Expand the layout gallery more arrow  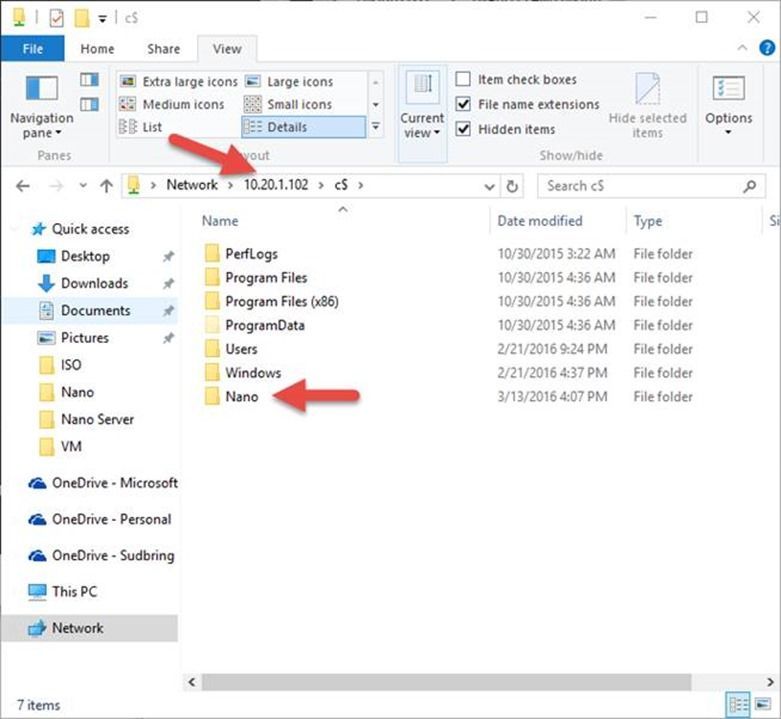[x=376, y=127]
